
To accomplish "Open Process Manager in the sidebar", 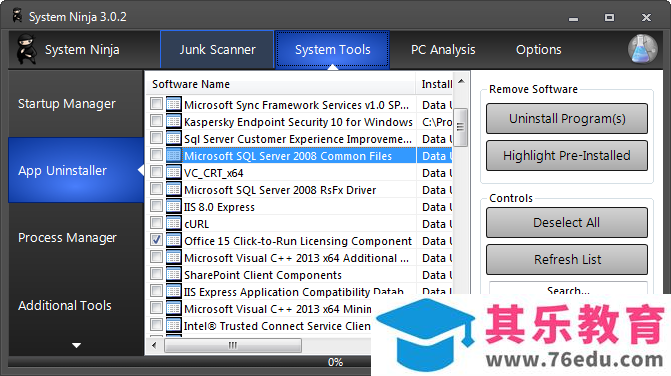I will tap(76, 237).
